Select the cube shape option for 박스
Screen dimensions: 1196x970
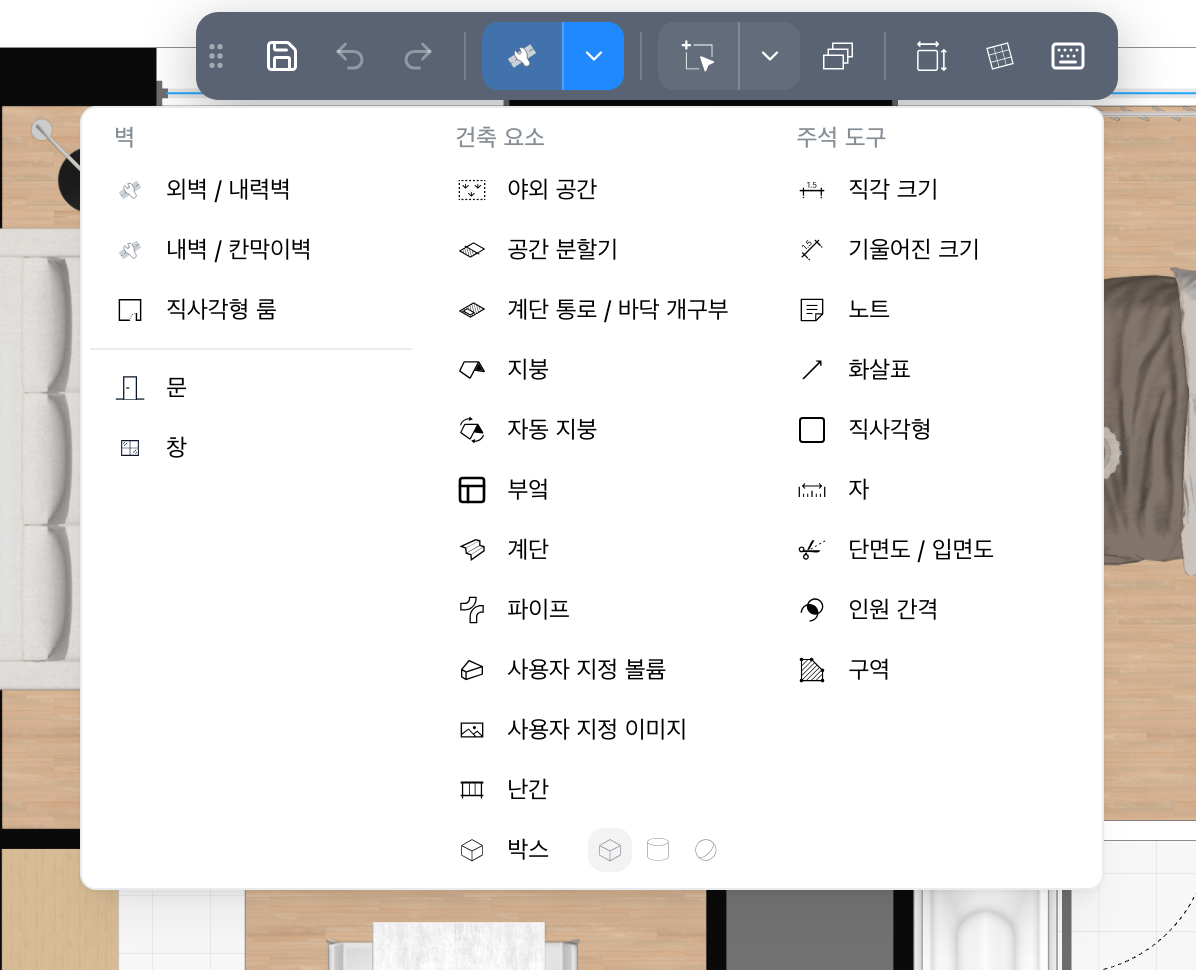point(609,850)
